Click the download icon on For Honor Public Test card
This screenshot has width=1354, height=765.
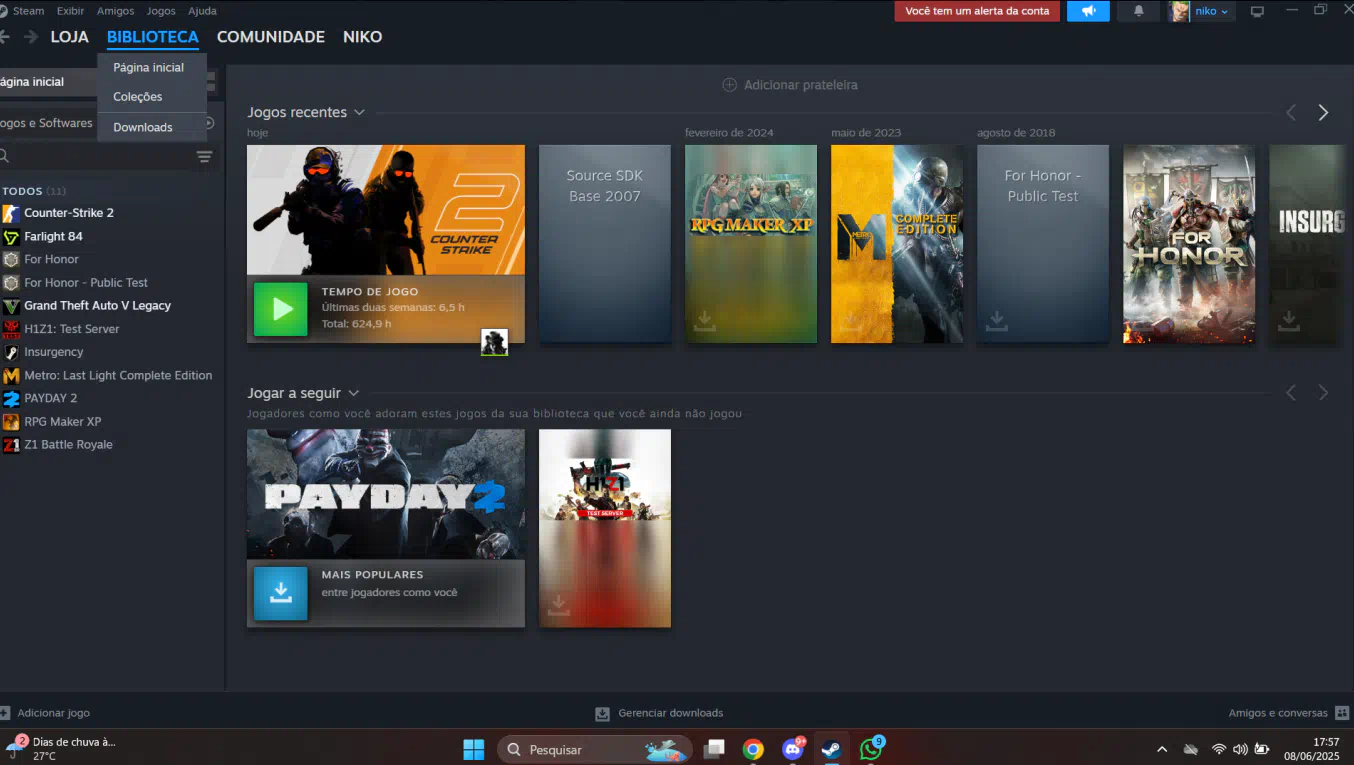(997, 320)
